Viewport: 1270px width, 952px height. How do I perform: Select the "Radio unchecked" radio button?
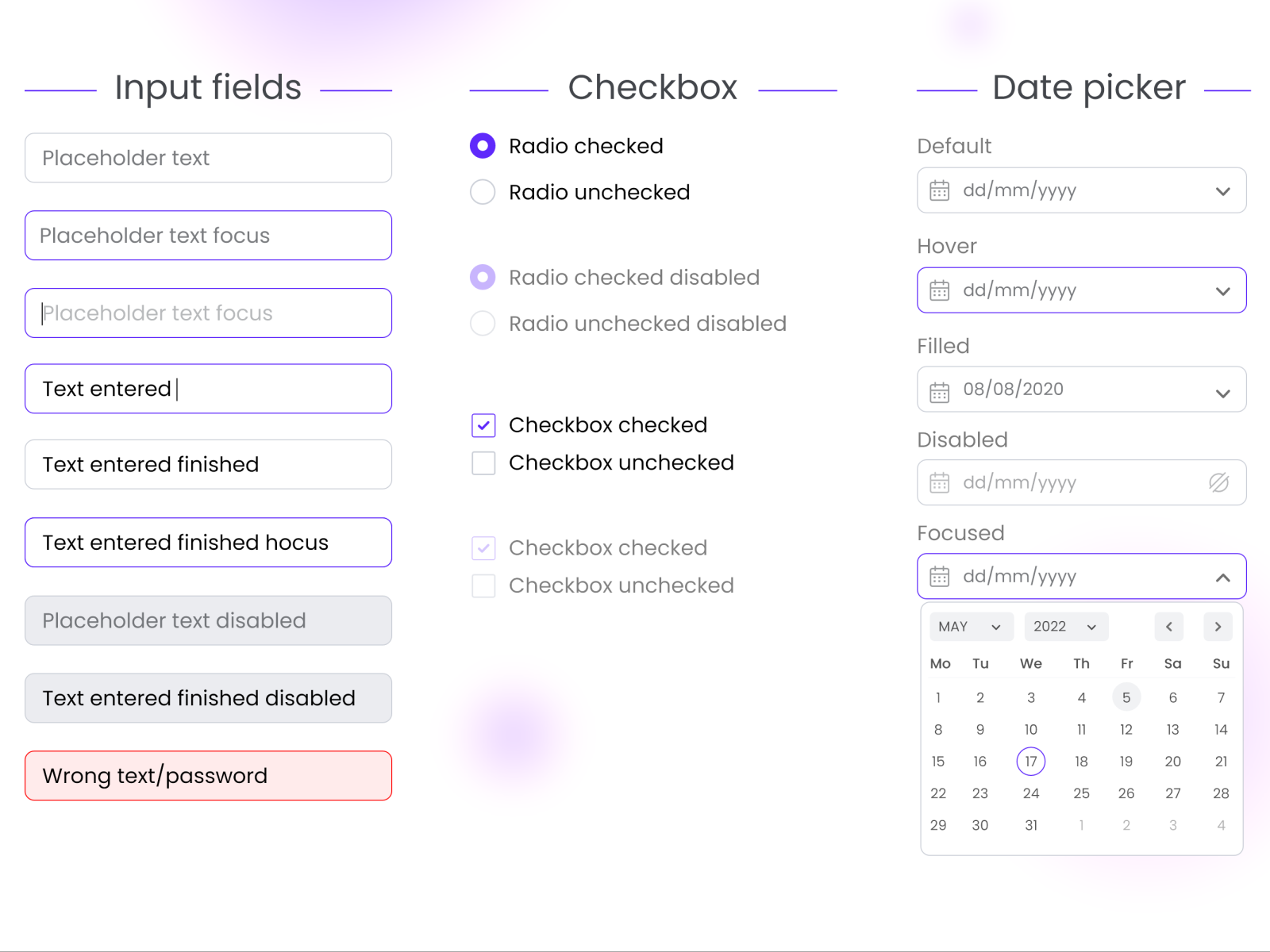483,192
